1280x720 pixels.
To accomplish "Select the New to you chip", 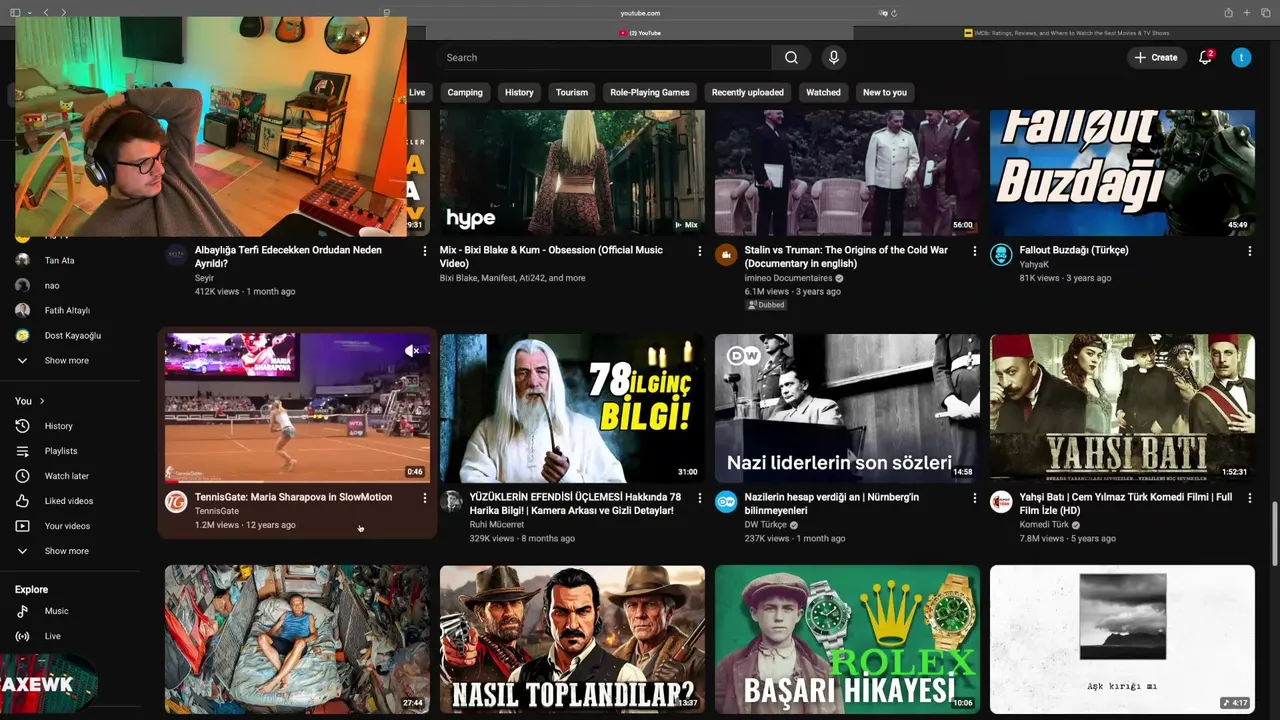I will coord(885,92).
